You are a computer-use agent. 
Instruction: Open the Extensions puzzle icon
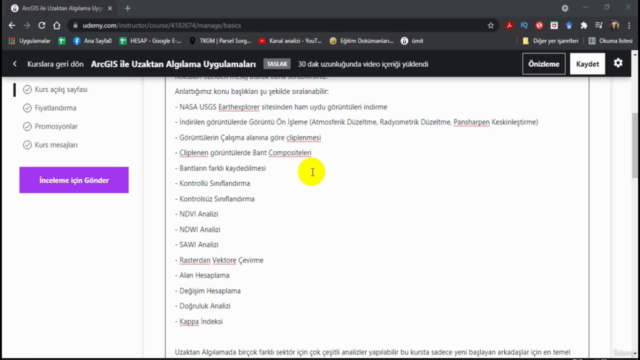coord(584,25)
